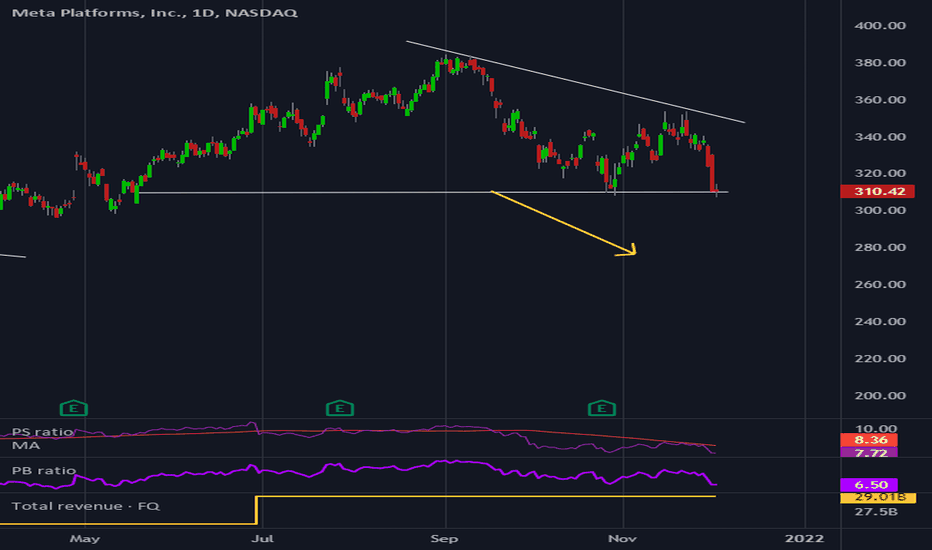Screen dimensions: 932x550
Task: Click the 240.00 price axis label
Action: 880,321
